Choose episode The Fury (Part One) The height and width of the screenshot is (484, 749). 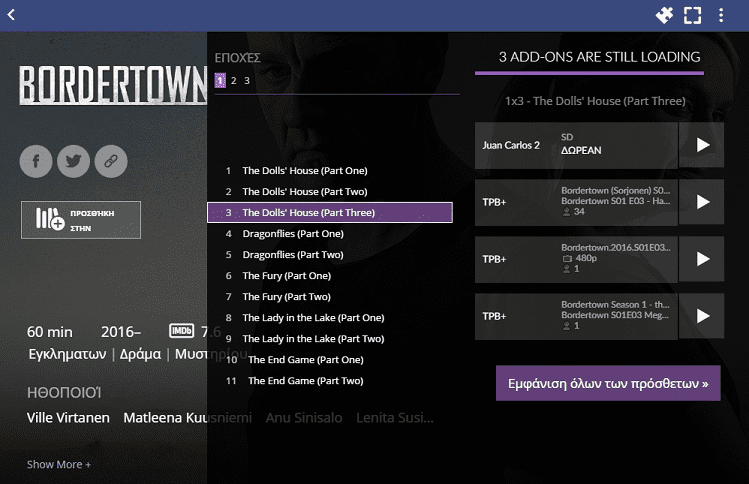tap(330, 276)
